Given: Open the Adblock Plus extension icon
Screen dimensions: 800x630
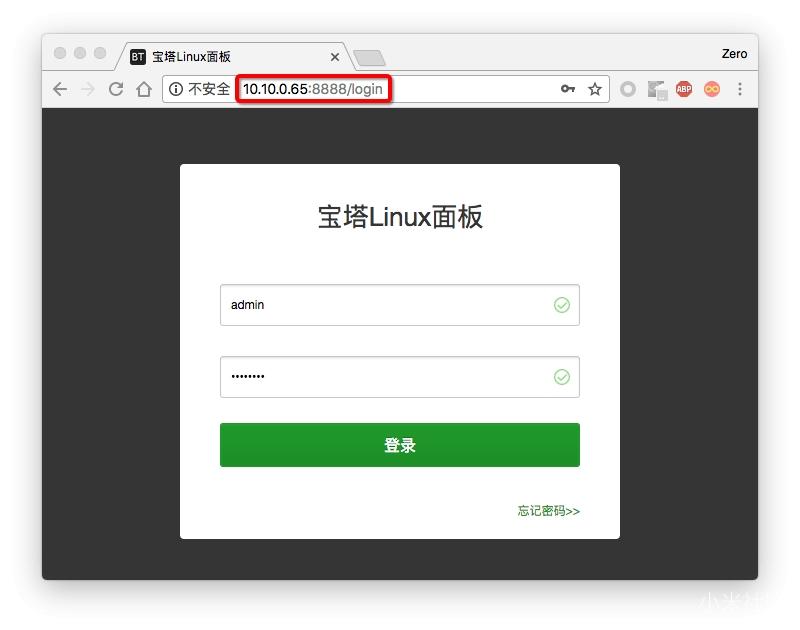Looking at the screenshot, I should [x=683, y=89].
